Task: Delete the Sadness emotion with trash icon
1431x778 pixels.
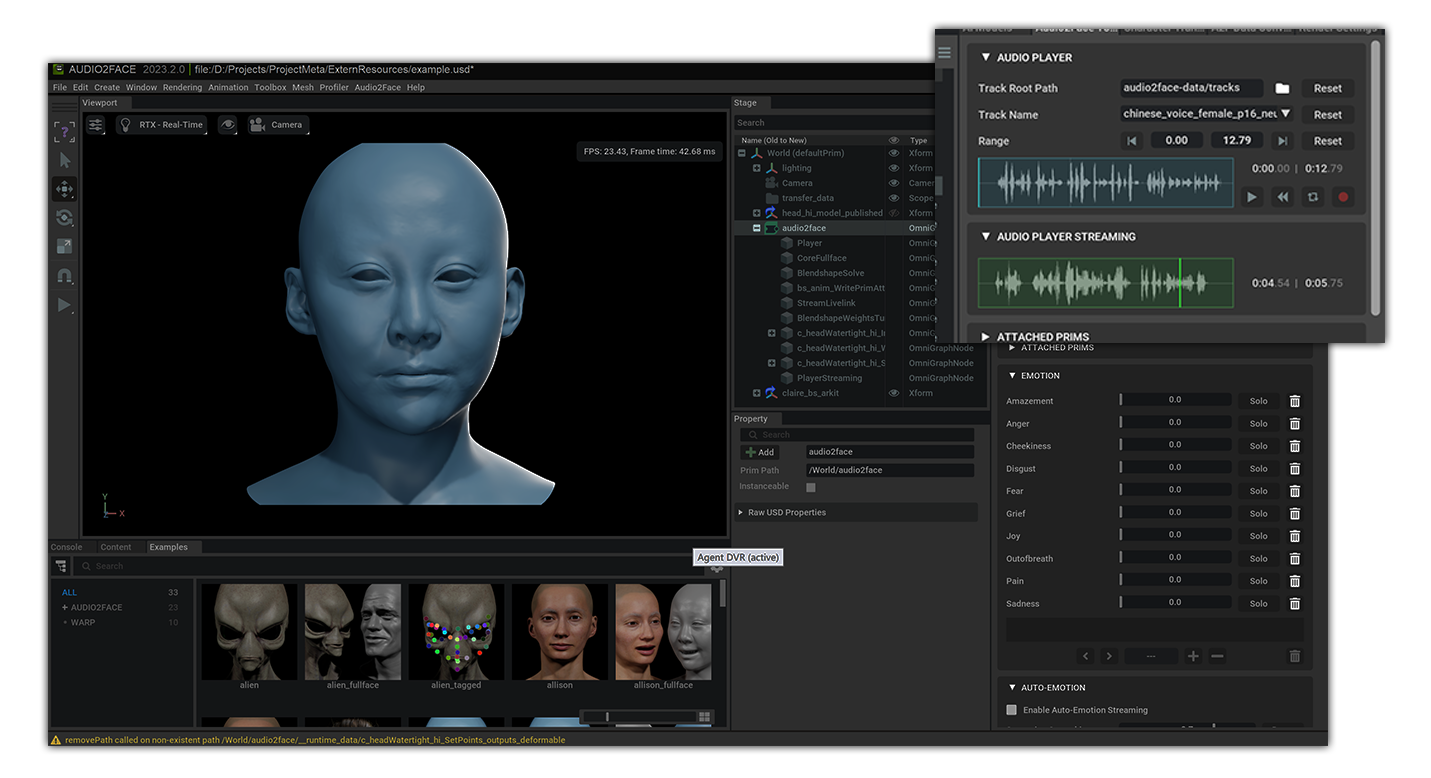Action: 1295,604
